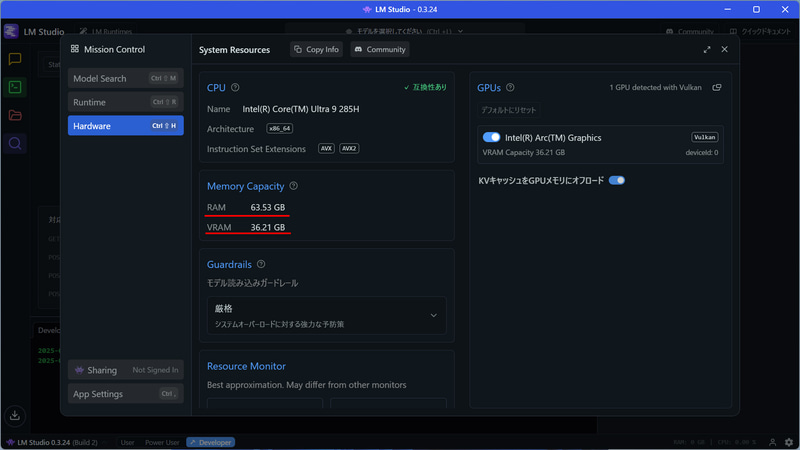Click the Mission Control grid icon

(x=75, y=49)
